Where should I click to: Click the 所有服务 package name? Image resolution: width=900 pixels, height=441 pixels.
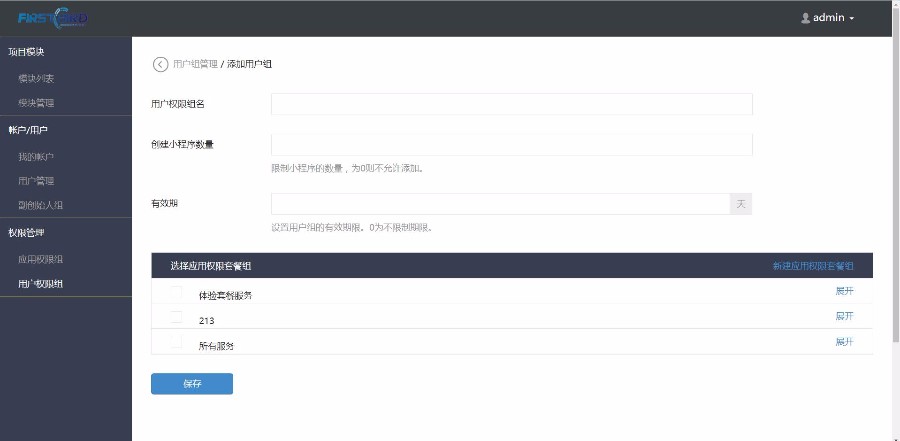pyautogui.click(x=216, y=346)
